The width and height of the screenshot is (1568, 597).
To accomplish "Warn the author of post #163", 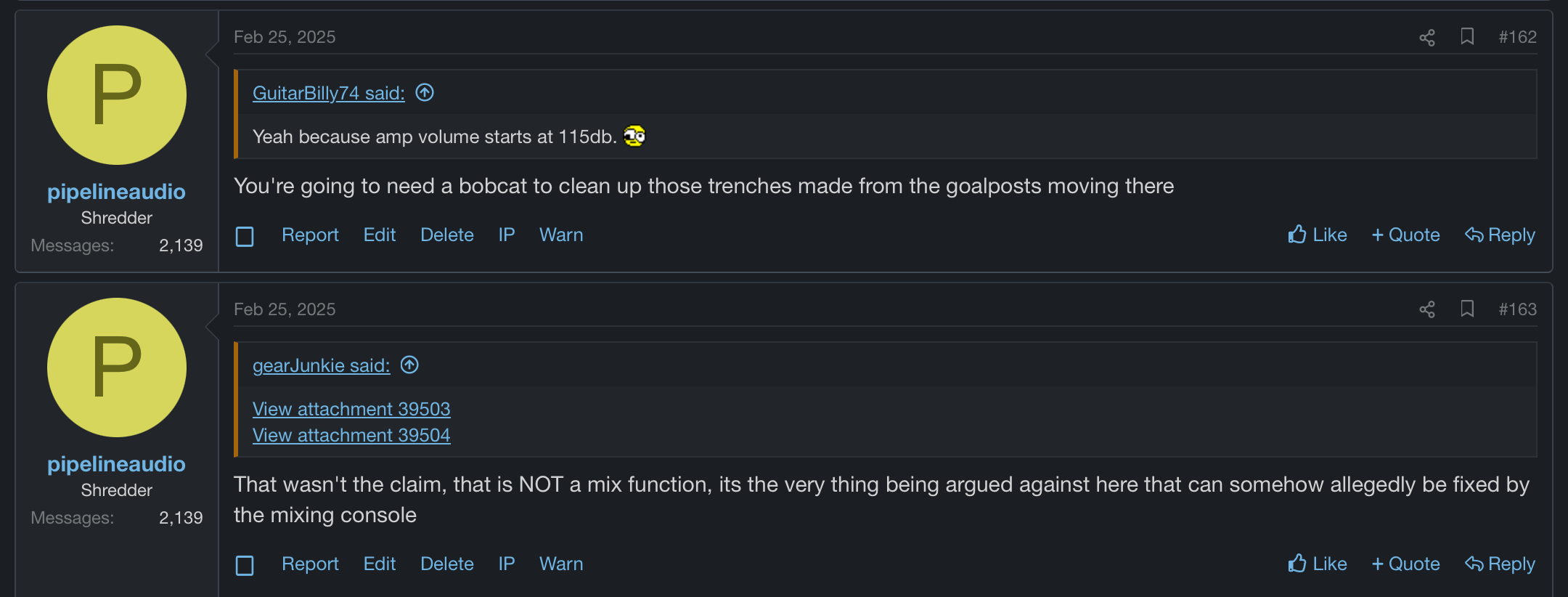I will [x=561, y=564].
